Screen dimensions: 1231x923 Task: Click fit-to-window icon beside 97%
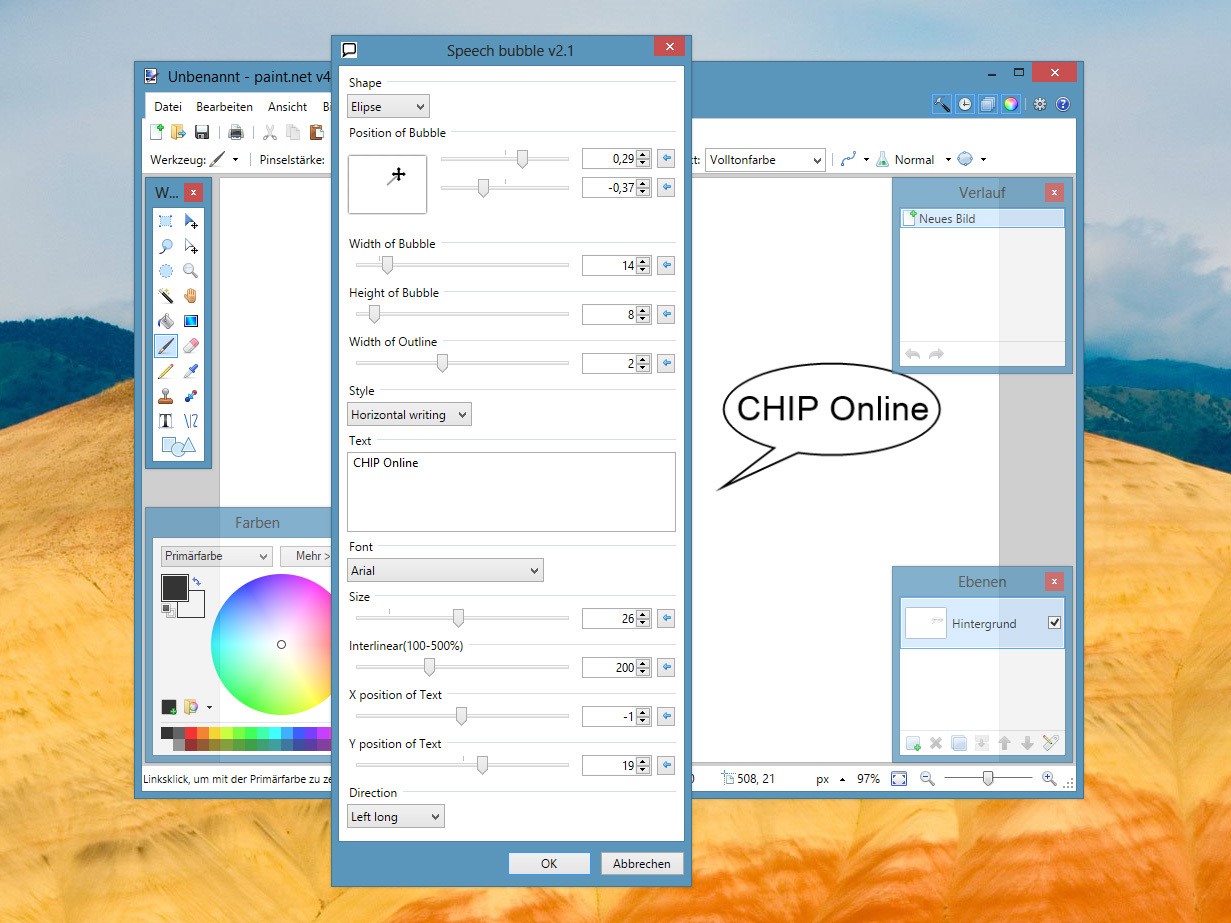tap(899, 778)
